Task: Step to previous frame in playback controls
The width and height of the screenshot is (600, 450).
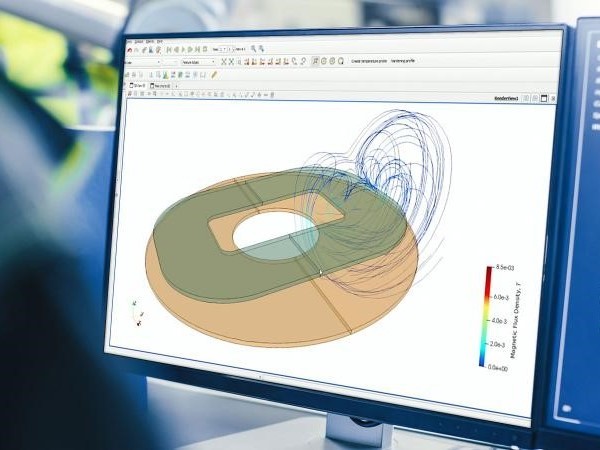Action: click(x=177, y=49)
